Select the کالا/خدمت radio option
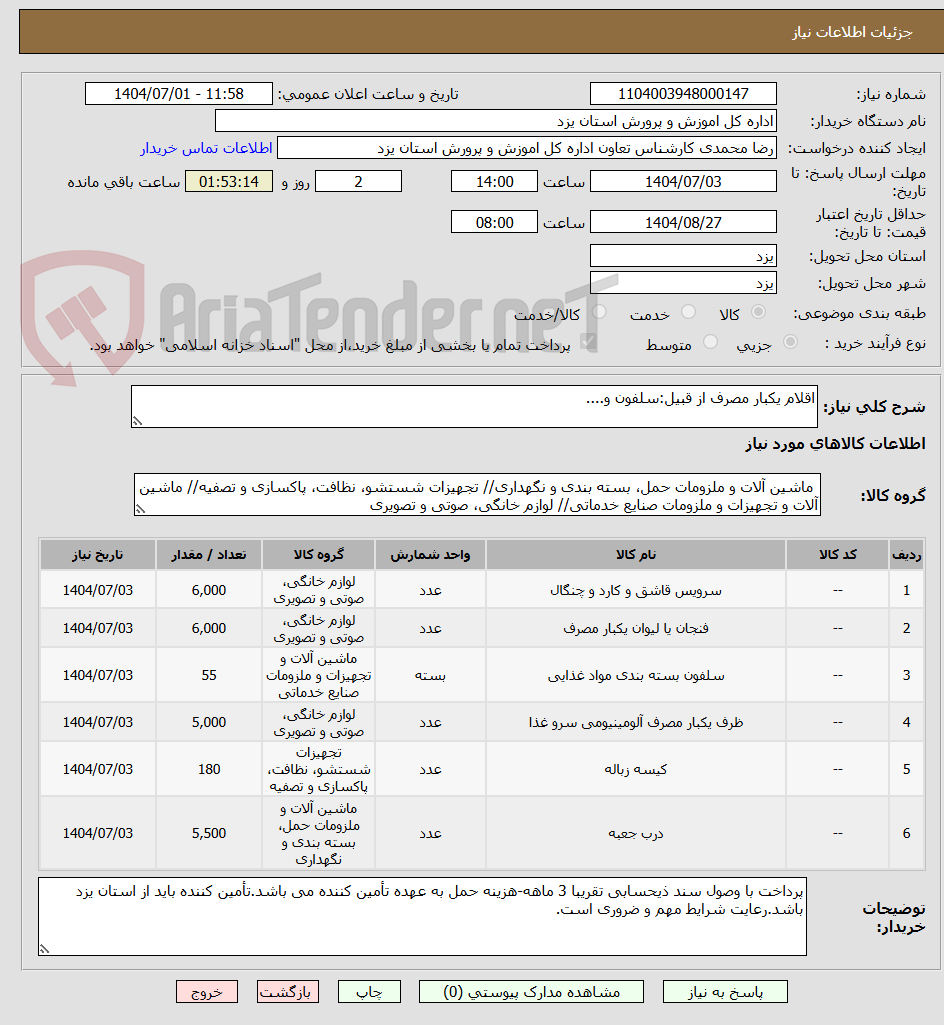 [600, 311]
